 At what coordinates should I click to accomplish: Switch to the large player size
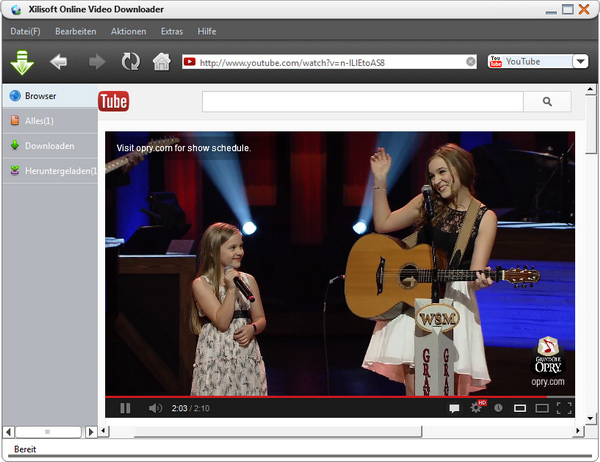point(542,408)
